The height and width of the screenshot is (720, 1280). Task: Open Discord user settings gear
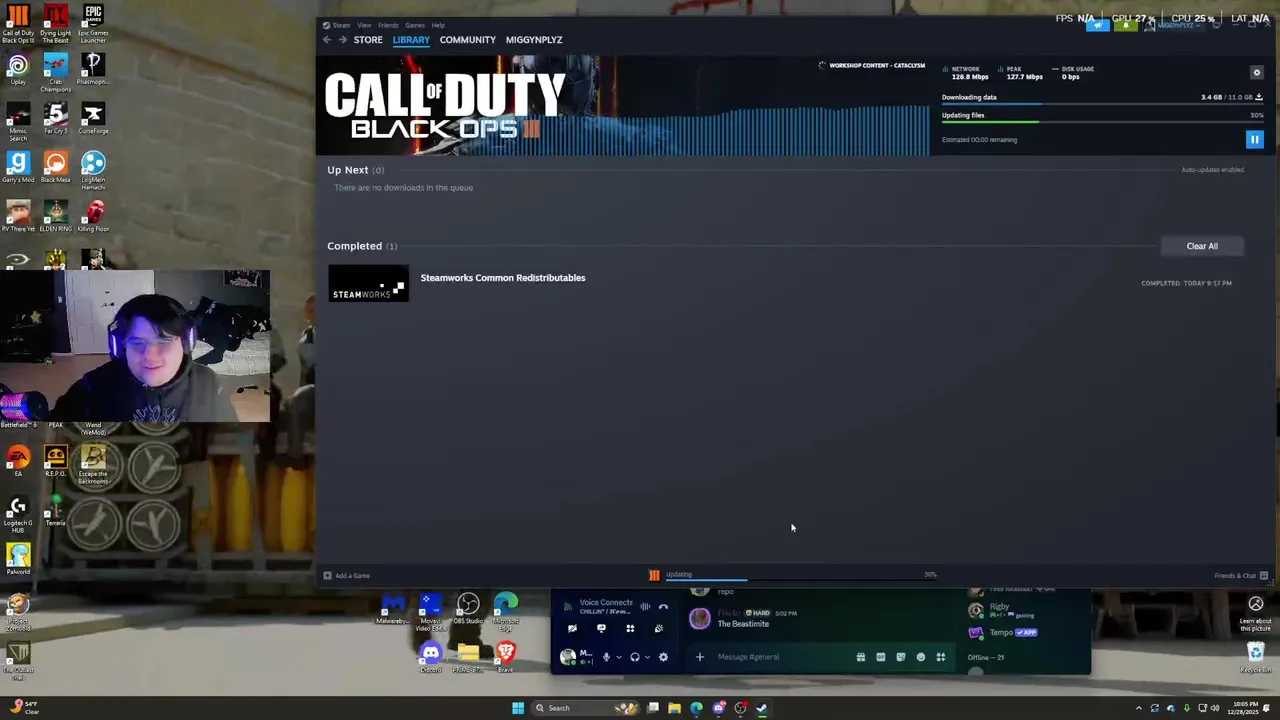pos(663,657)
